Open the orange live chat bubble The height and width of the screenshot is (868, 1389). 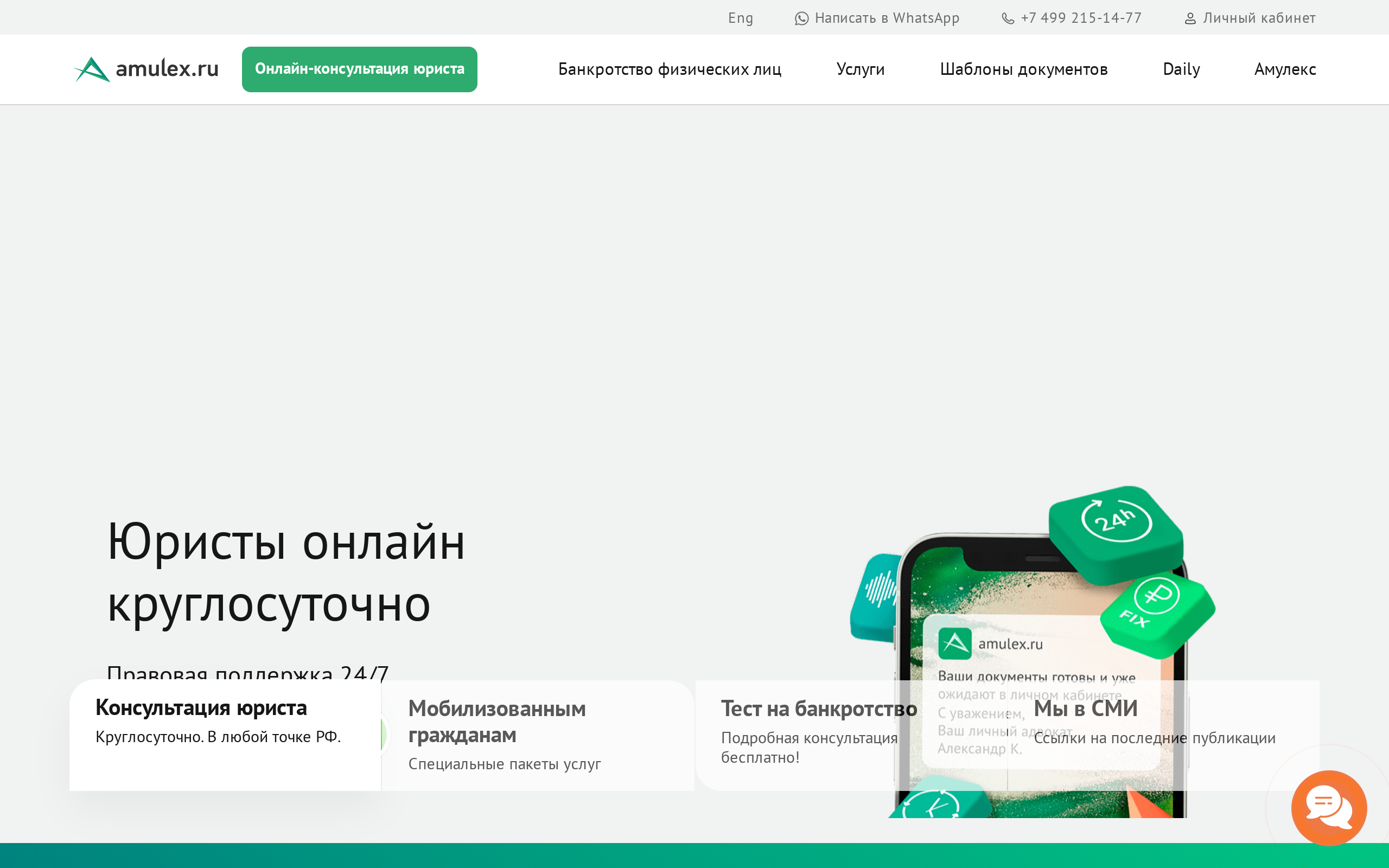1329,808
